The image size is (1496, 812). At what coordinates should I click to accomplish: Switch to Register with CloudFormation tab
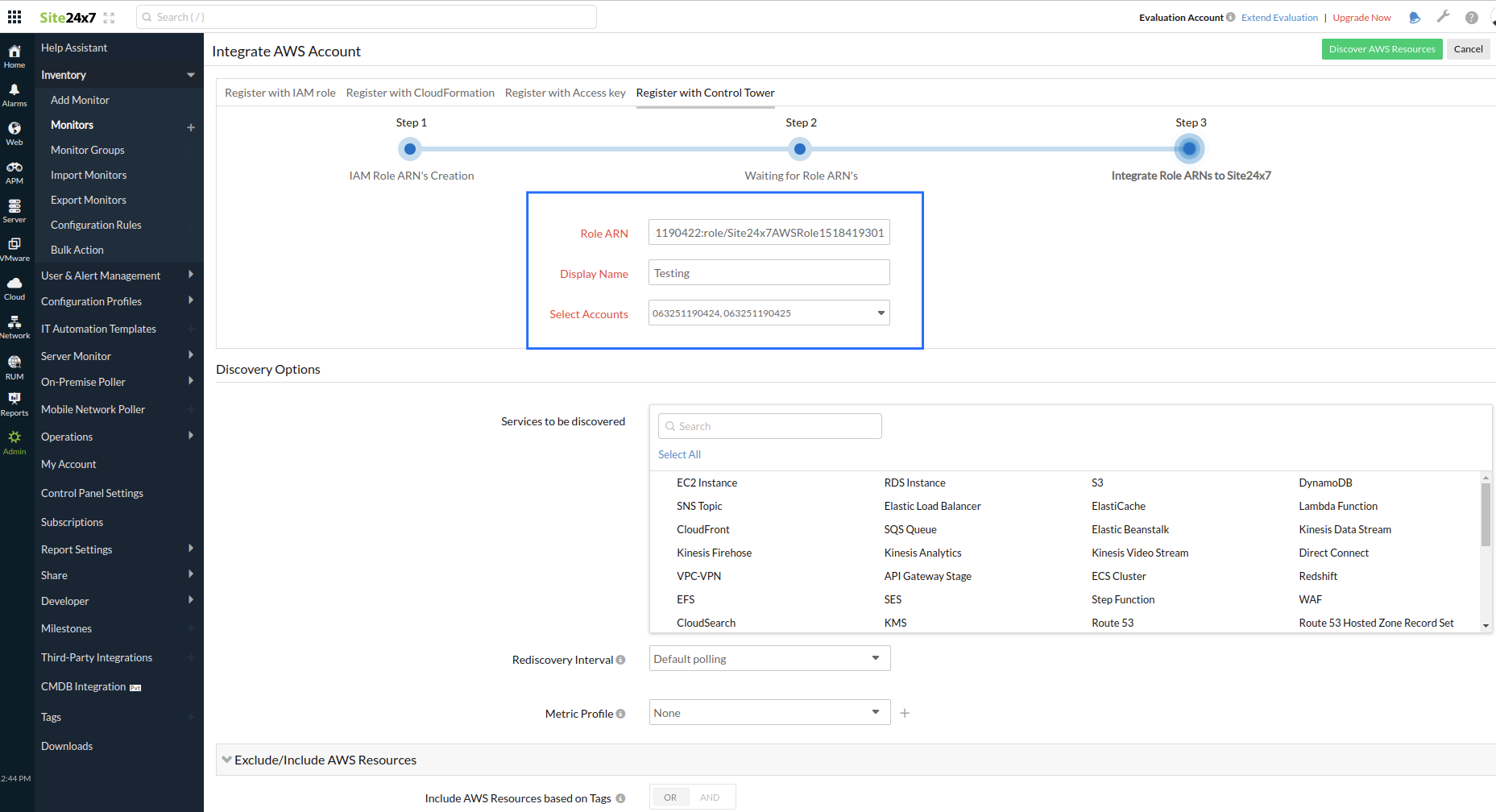point(420,93)
